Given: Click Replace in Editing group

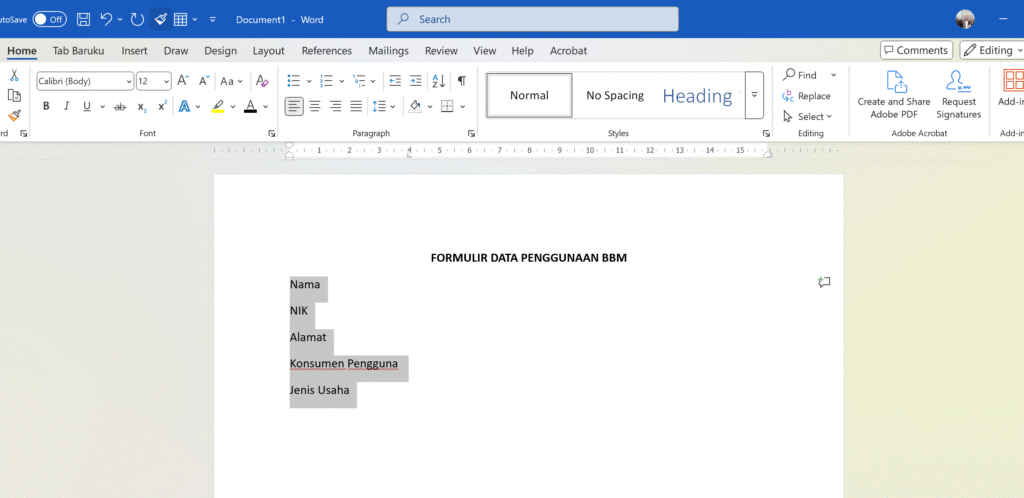Looking at the screenshot, I should click(807, 96).
